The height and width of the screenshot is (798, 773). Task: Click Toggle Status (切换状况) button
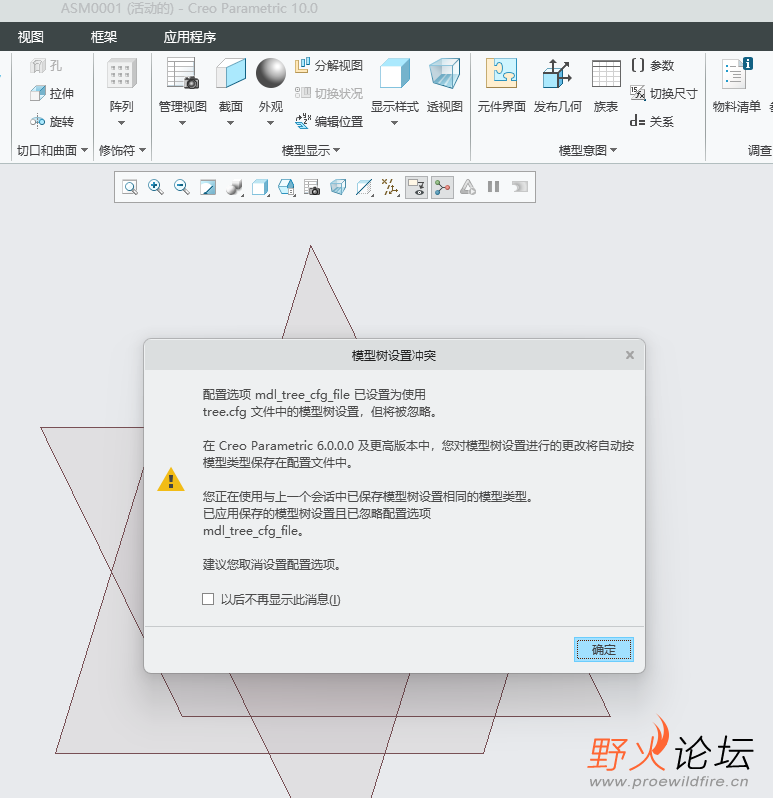coord(329,93)
